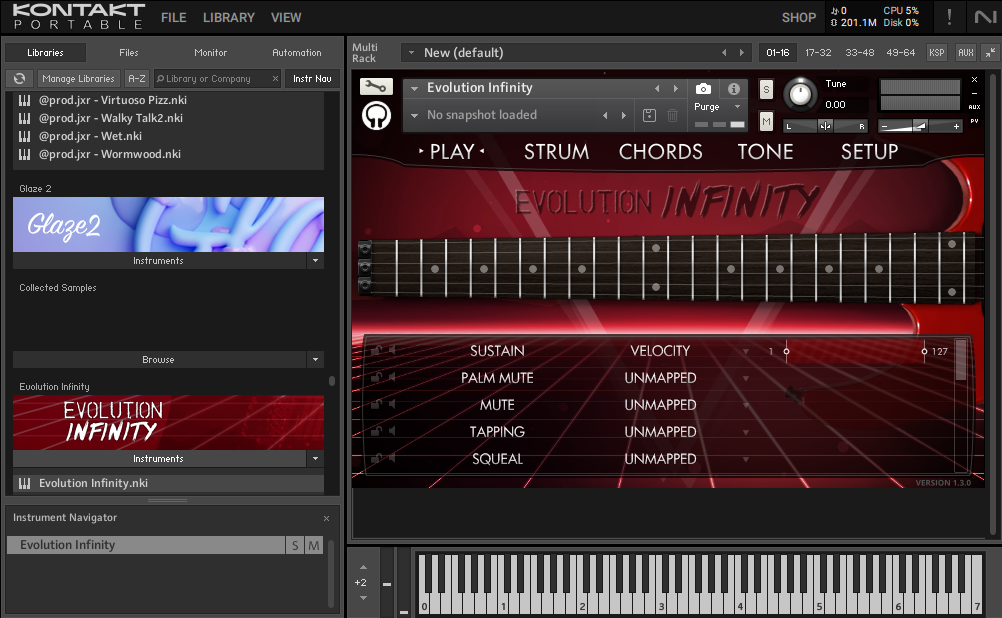Center the pan using the middle pan icon
The height and width of the screenshot is (618, 1002).
coord(825,126)
